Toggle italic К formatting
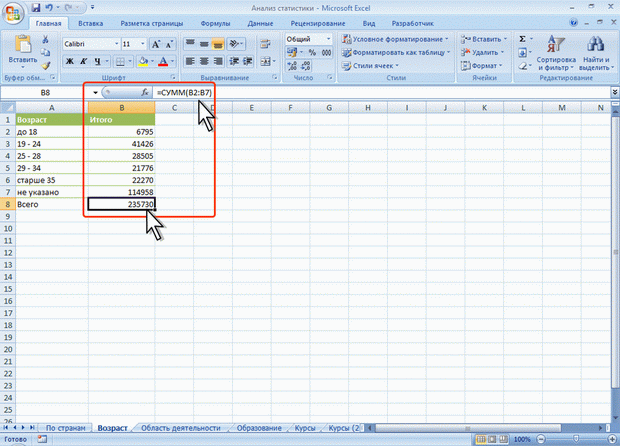The width and height of the screenshot is (620, 446). (83, 61)
